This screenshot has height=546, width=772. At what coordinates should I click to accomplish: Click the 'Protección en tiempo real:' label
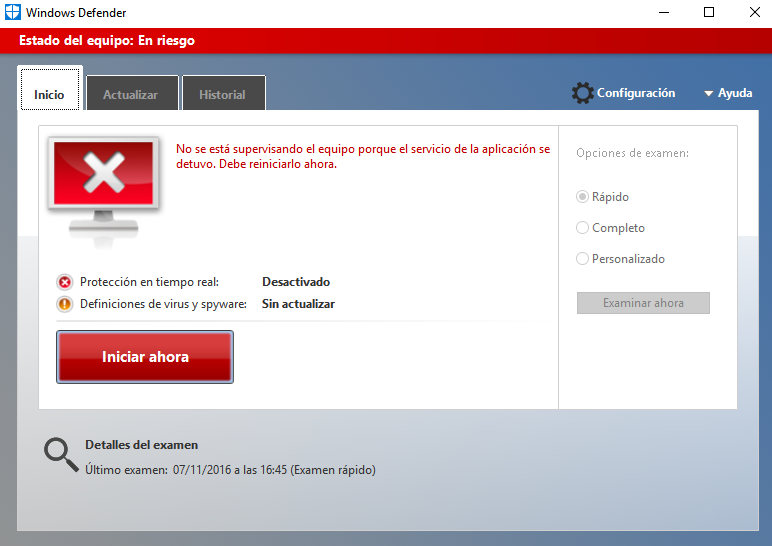pyautogui.click(x=149, y=282)
